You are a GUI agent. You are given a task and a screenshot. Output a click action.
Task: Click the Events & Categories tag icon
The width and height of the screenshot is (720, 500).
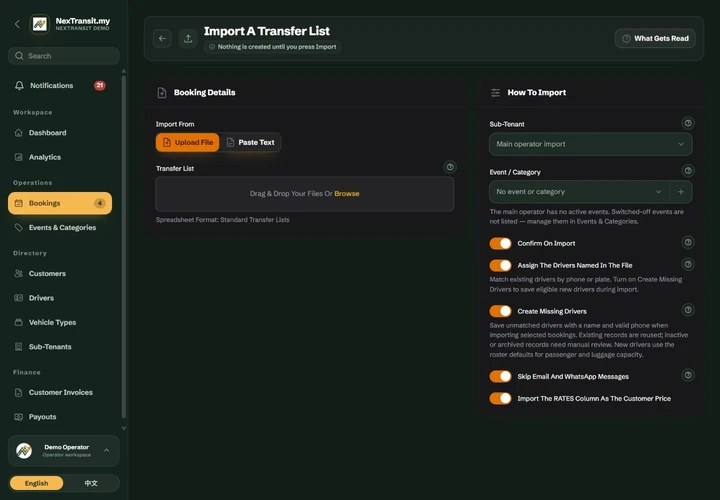click(x=19, y=227)
